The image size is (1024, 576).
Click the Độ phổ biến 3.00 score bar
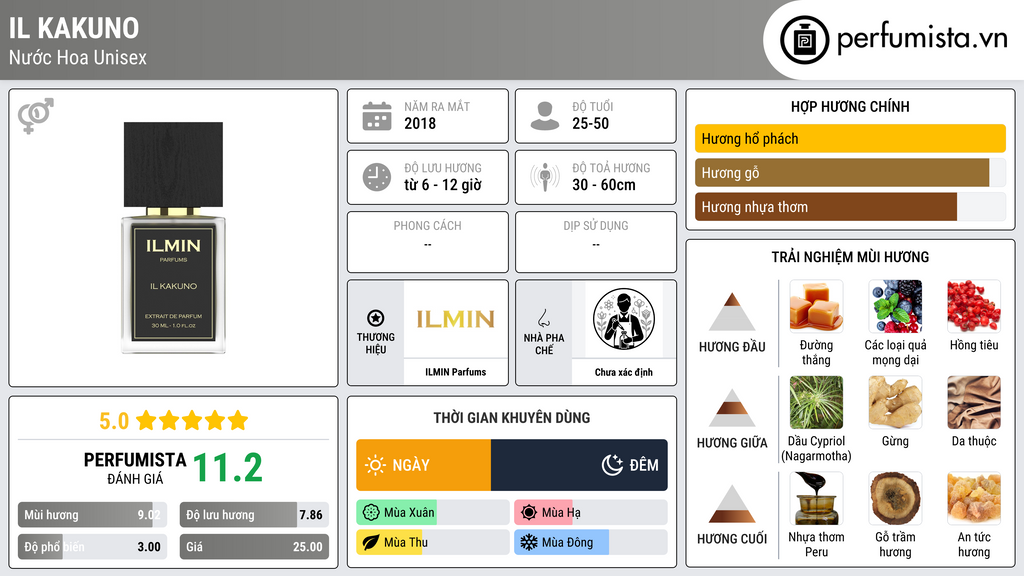[x=92, y=547]
